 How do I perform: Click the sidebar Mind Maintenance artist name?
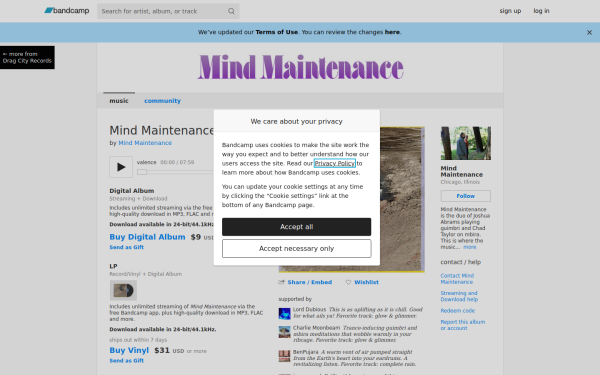point(461,171)
